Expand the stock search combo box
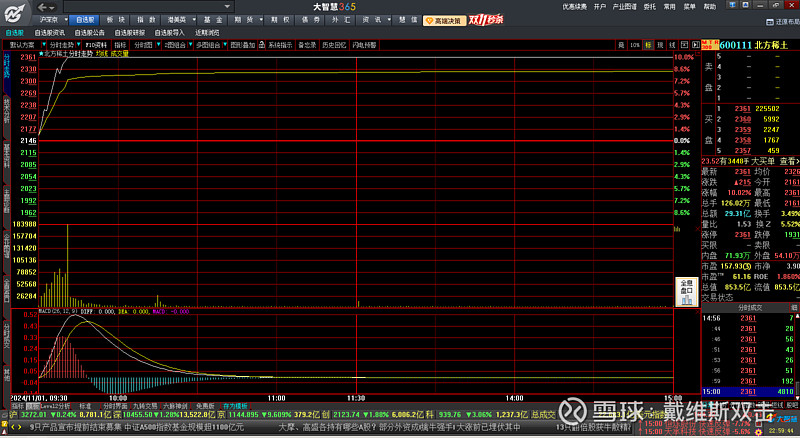This screenshot has height=438, width=800. [x=228, y=7]
